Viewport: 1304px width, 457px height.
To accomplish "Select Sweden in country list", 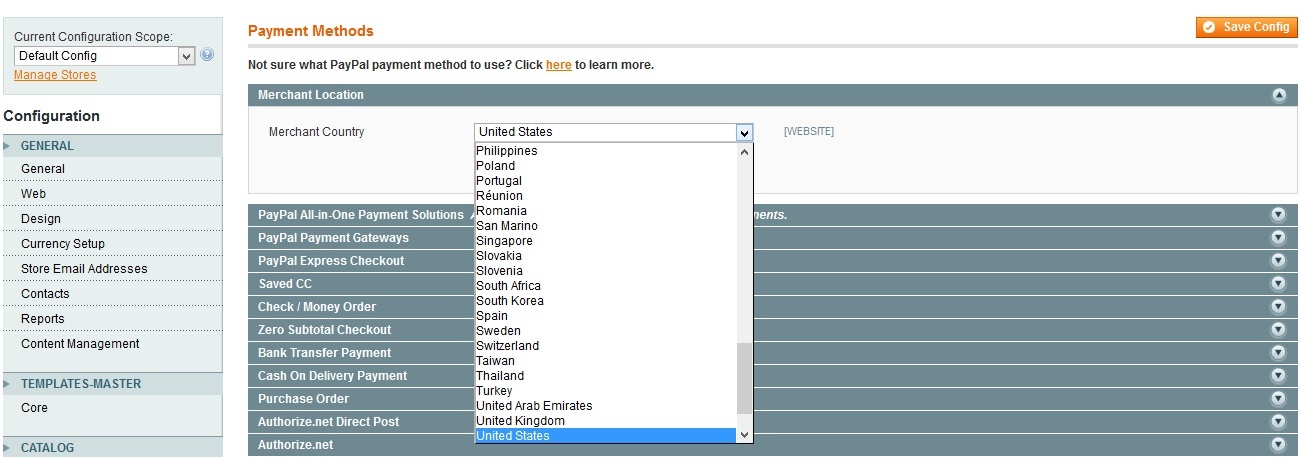I will tap(605, 331).
